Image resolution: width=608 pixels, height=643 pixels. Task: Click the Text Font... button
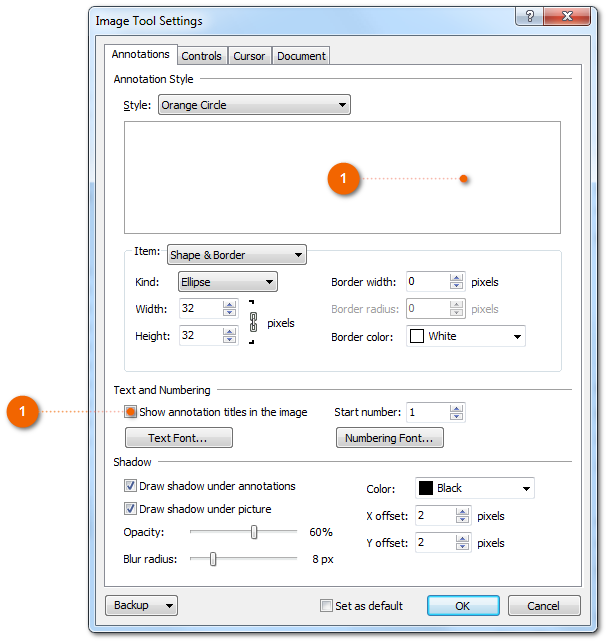pyautogui.click(x=178, y=438)
